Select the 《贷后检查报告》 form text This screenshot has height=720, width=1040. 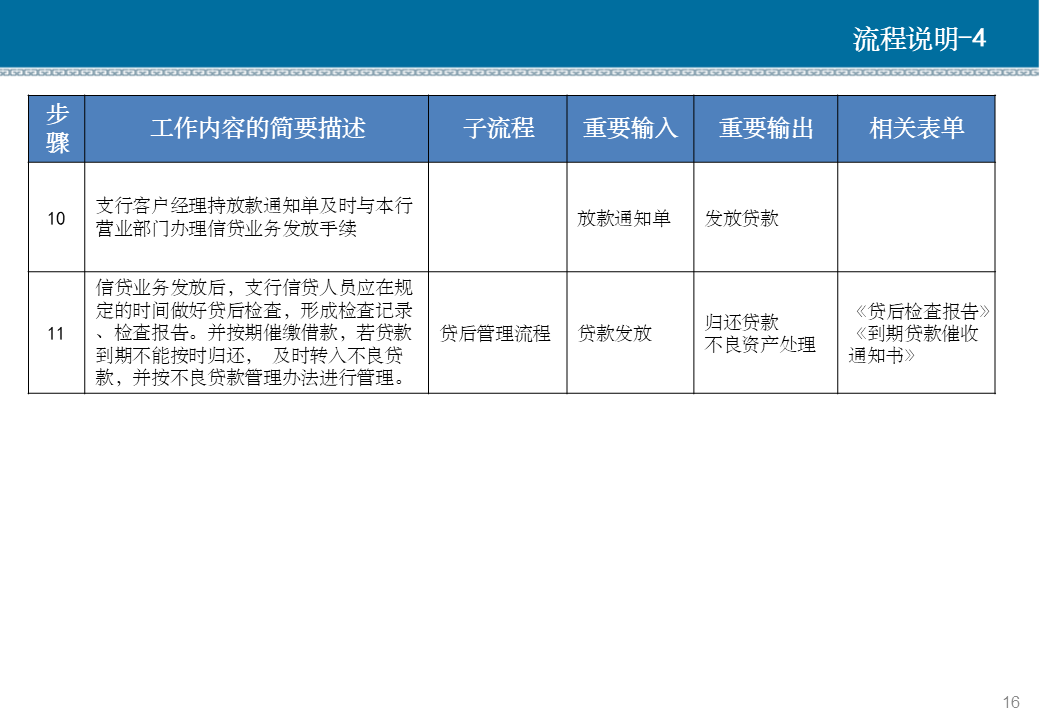tap(921, 311)
